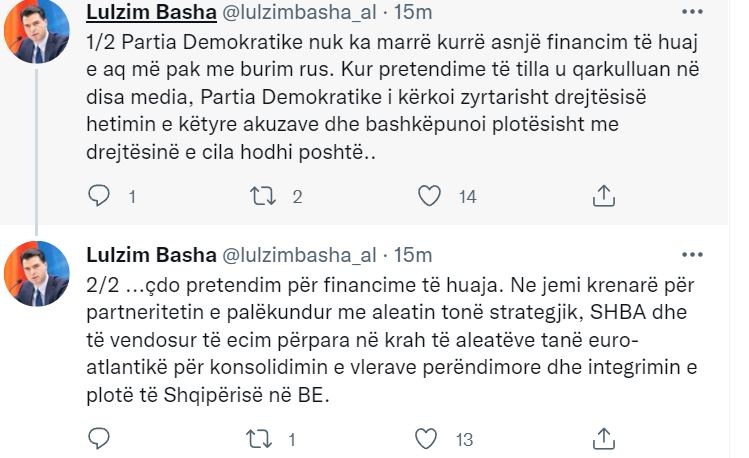
Task: Open the second tweet's 15m timestamp
Action: point(414,253)
